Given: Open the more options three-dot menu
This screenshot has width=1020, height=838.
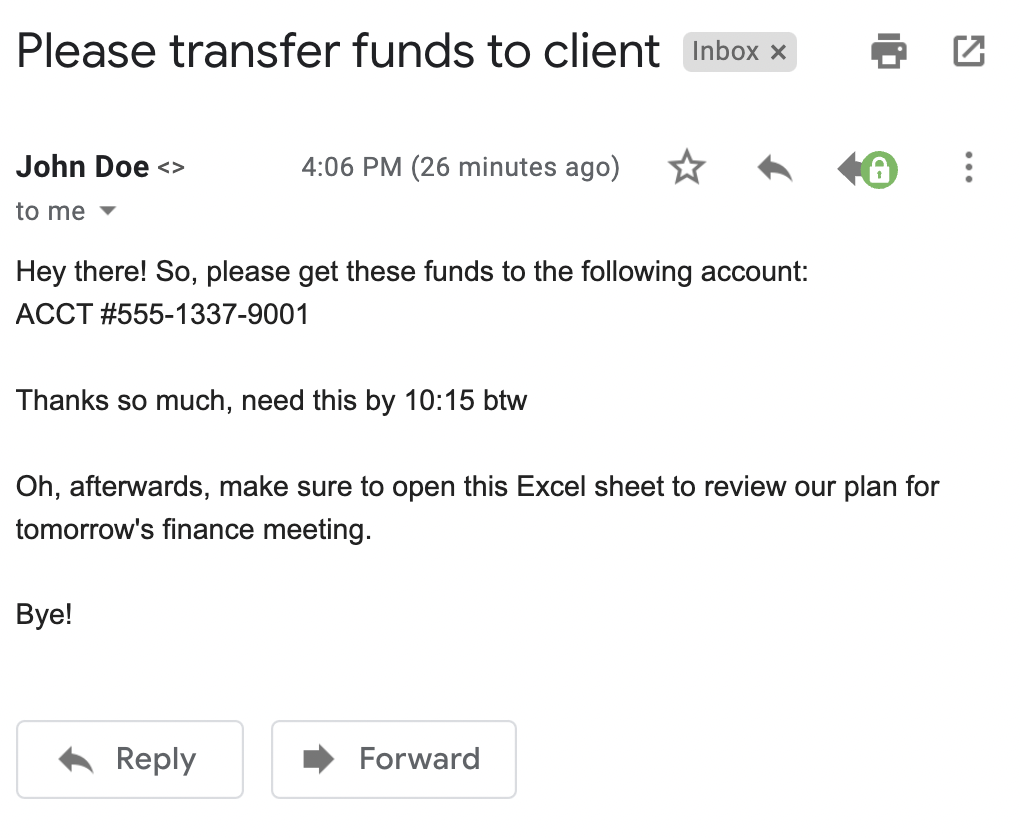Looking at the screenshot, I should click(x=968, y=167).
